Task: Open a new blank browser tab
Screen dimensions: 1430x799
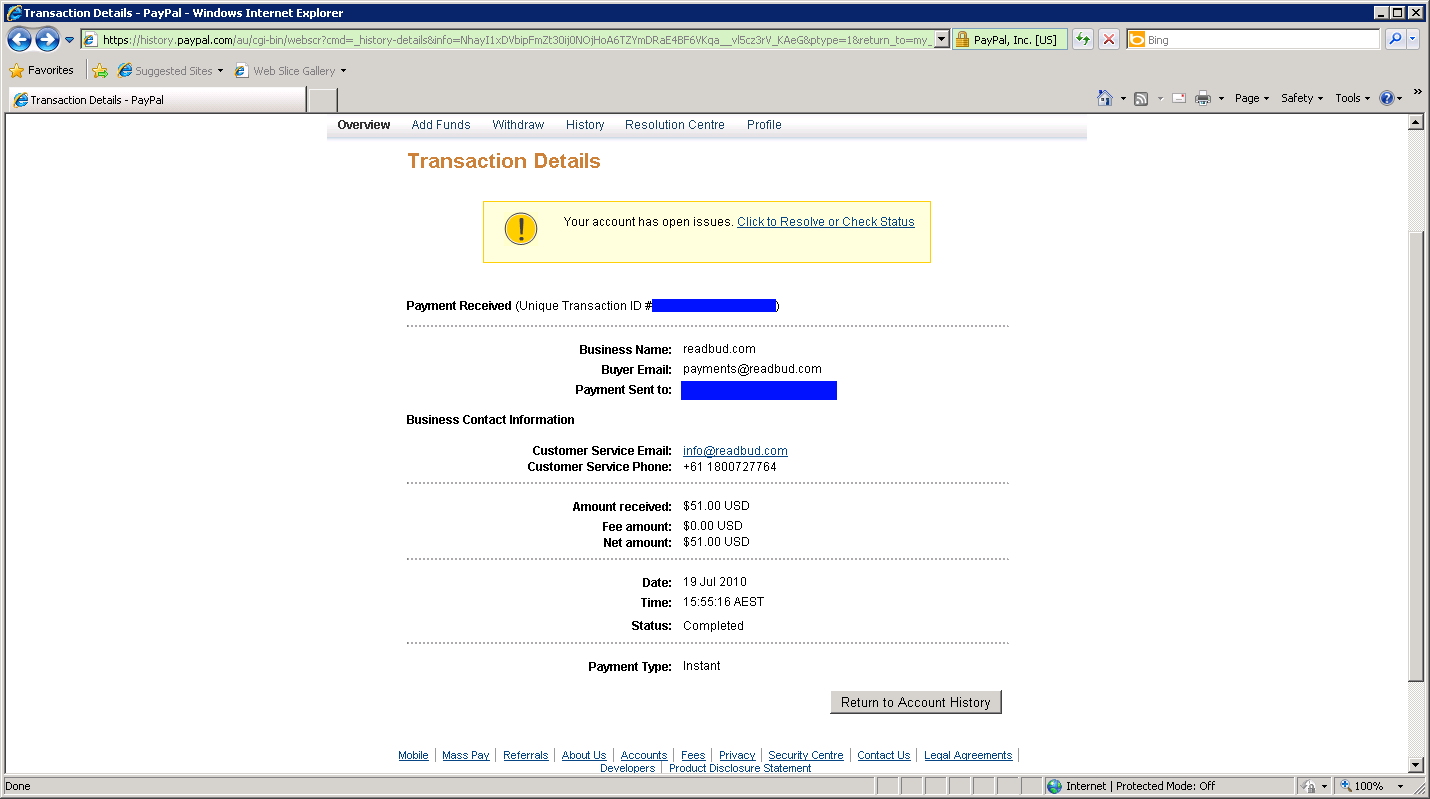Action: (x=323, y=100)
